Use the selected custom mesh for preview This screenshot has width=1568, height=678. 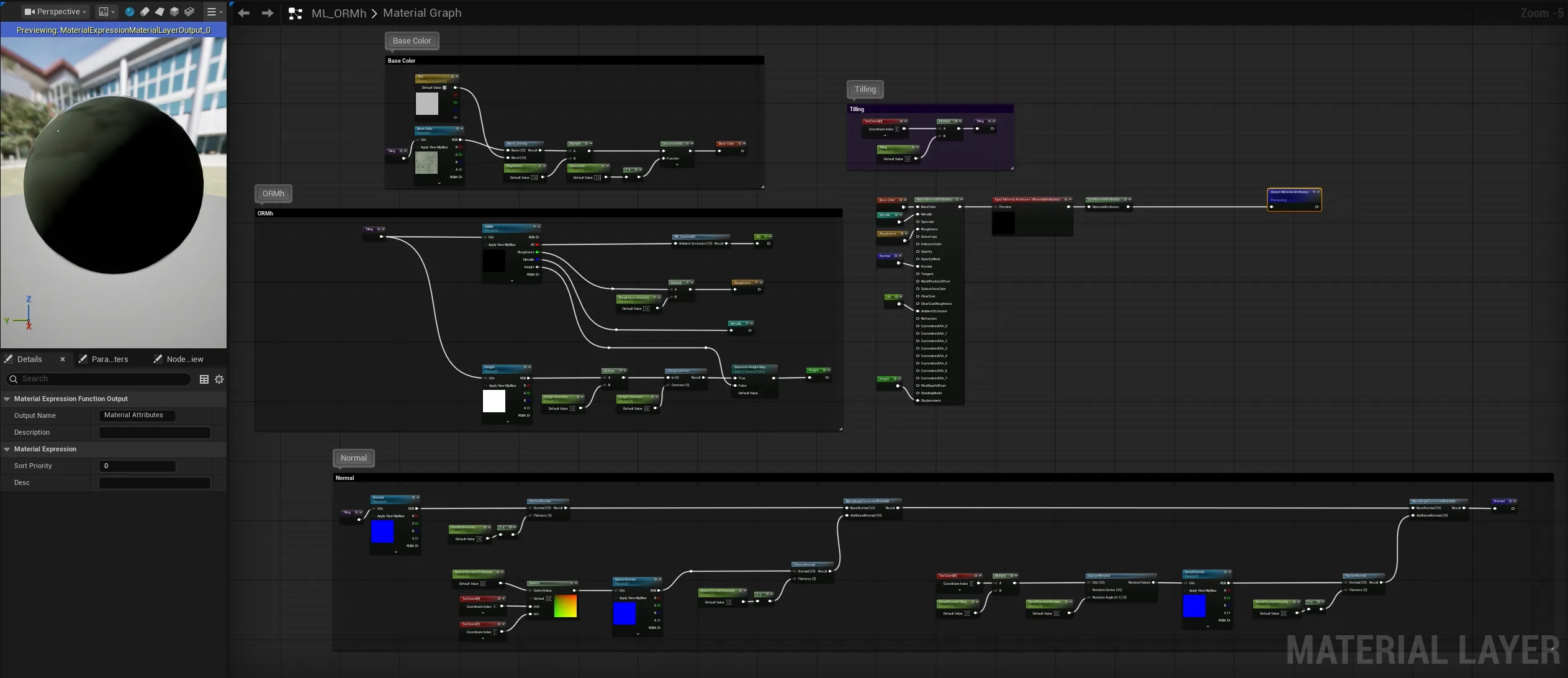(x=189, y=12)
